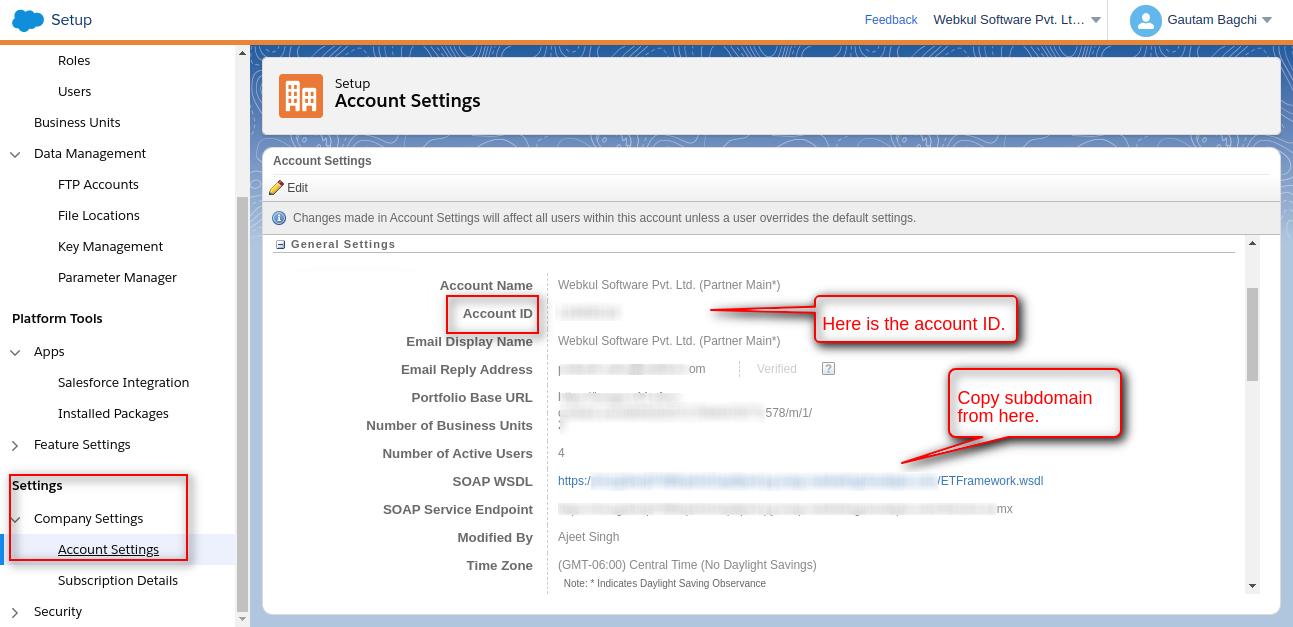
Task: Click Data Management label
Action: [x=90, y=153]
